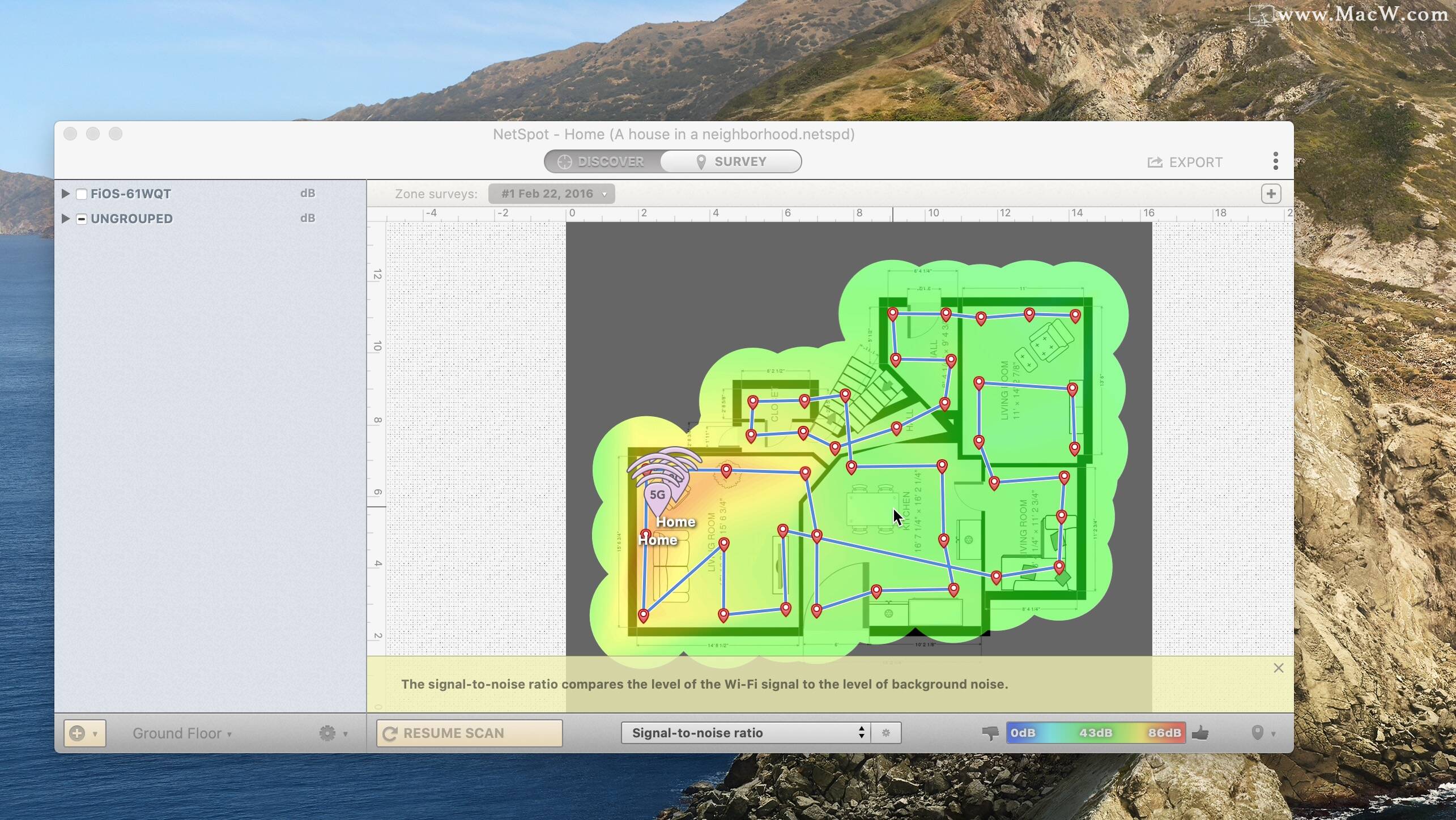The width and height of the screenshot is (1456, 820).
Task: Click the plus icon to add zone survey
Action: click(x=1271, y=194)
